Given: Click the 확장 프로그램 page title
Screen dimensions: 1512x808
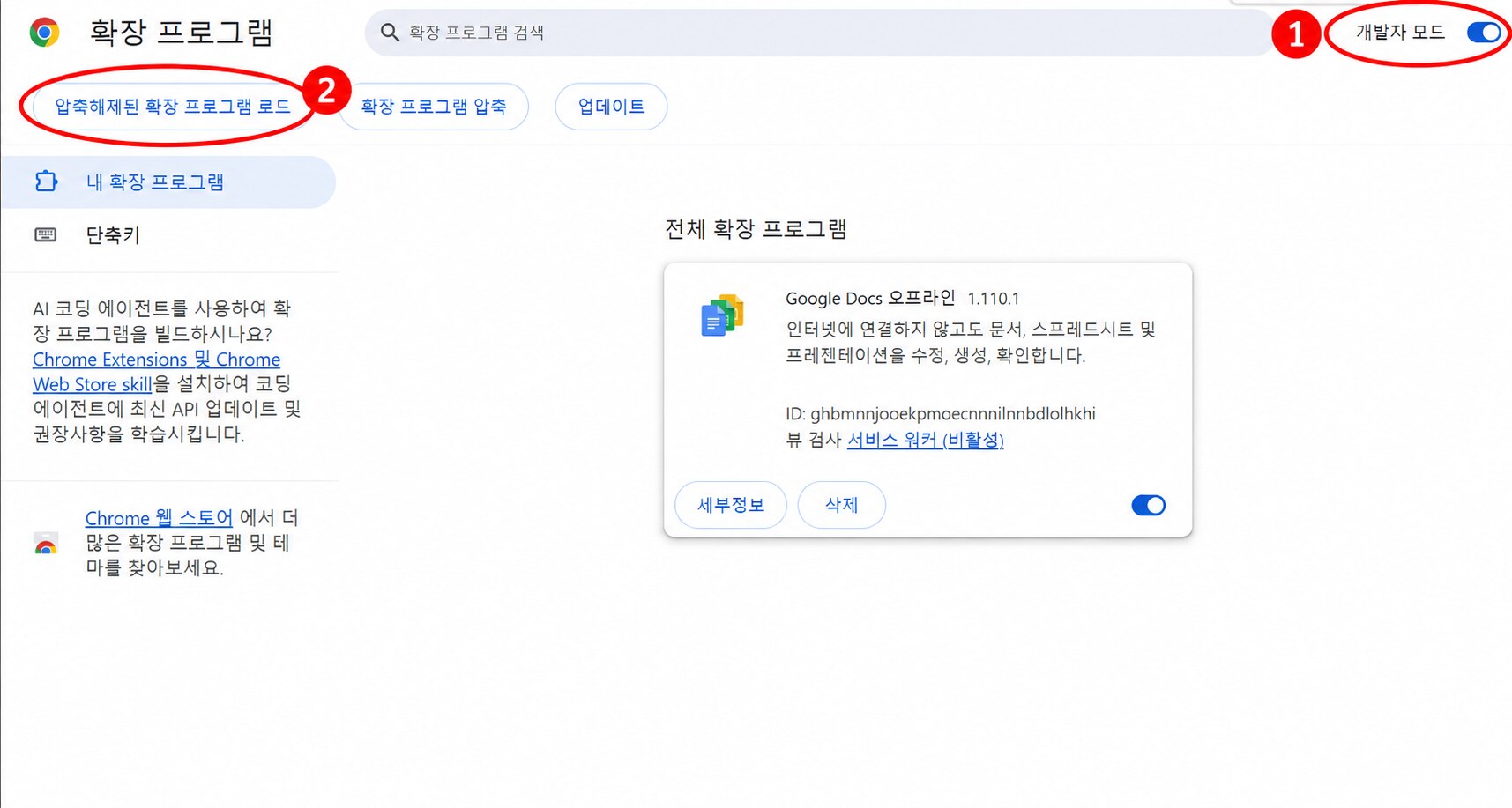Looking at the screenshot, I should [181, 33].
